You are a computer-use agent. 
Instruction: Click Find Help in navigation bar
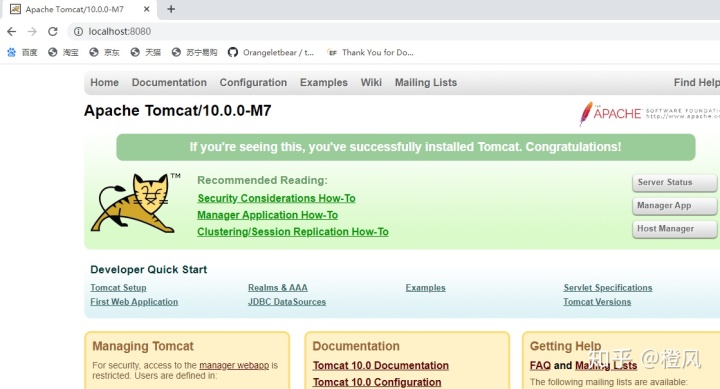point(697,82)
